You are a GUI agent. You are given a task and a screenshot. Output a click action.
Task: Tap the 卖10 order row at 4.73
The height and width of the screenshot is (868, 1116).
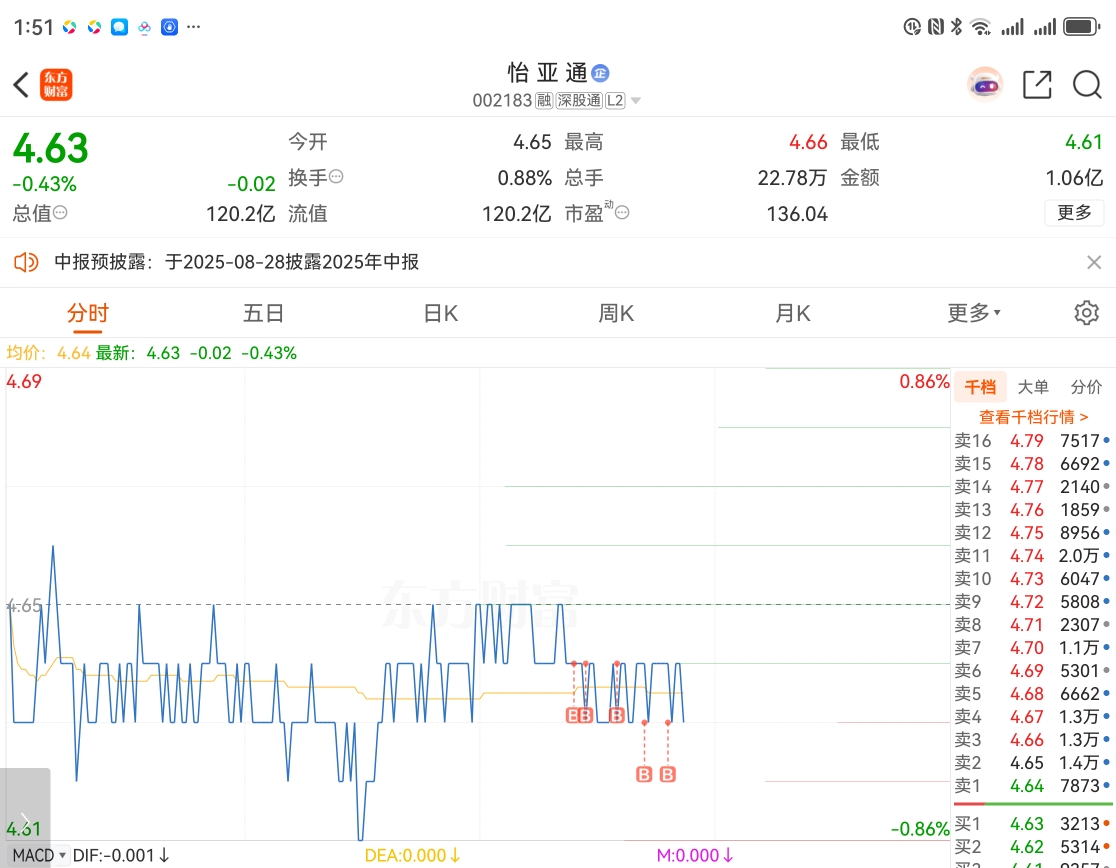coord(1033,579)
